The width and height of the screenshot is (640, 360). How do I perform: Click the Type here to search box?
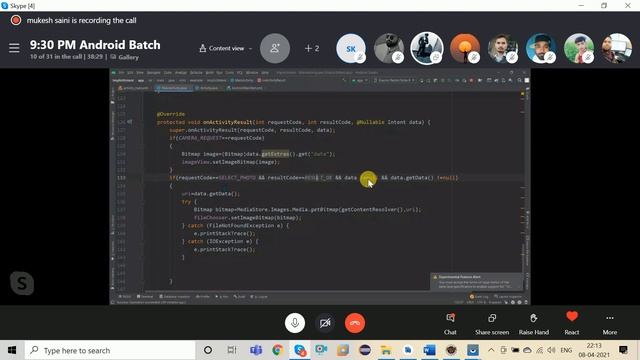[x=110, y=350]
